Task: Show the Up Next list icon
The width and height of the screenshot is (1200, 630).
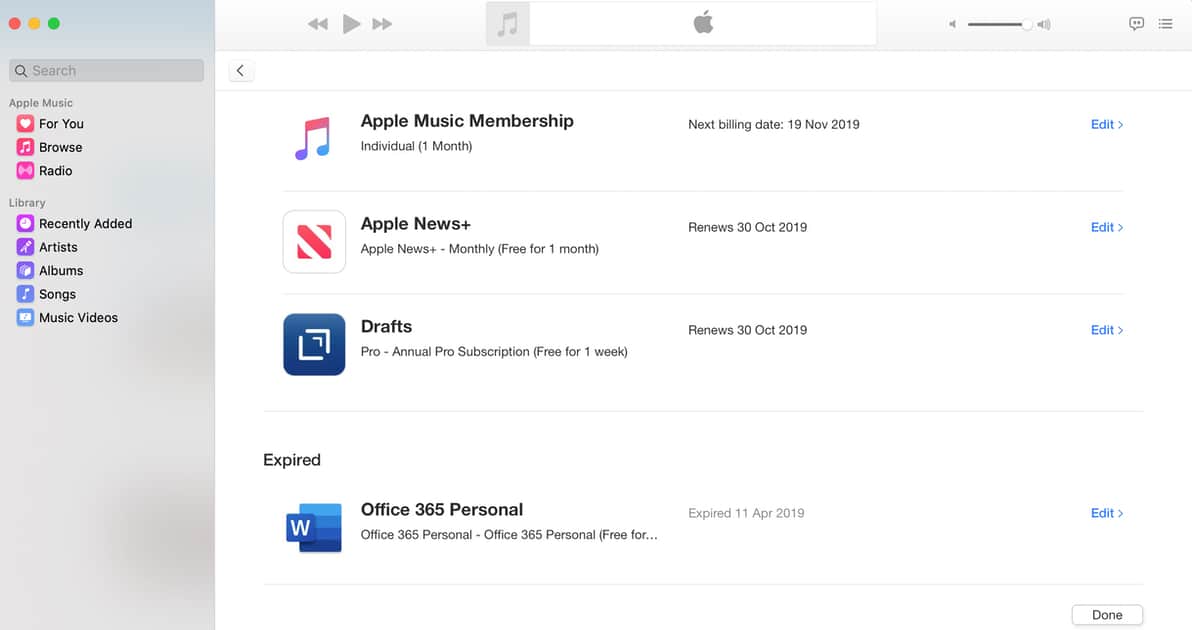Action: [1165, 24]
